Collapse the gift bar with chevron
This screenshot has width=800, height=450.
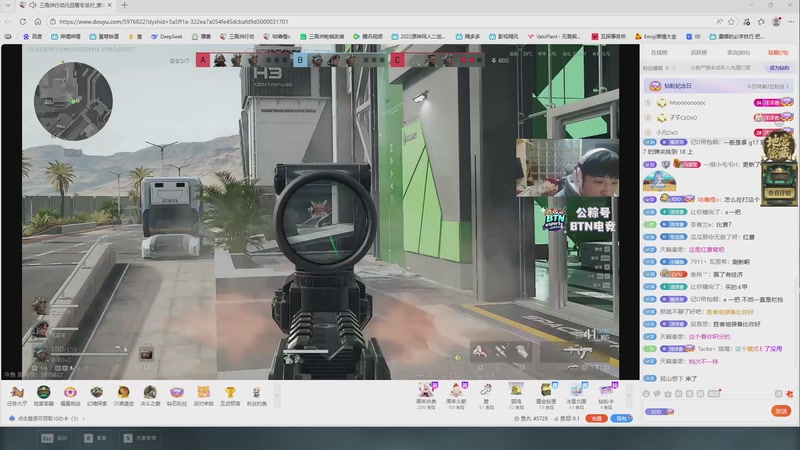pyautogui.click(x=629, y=395)
